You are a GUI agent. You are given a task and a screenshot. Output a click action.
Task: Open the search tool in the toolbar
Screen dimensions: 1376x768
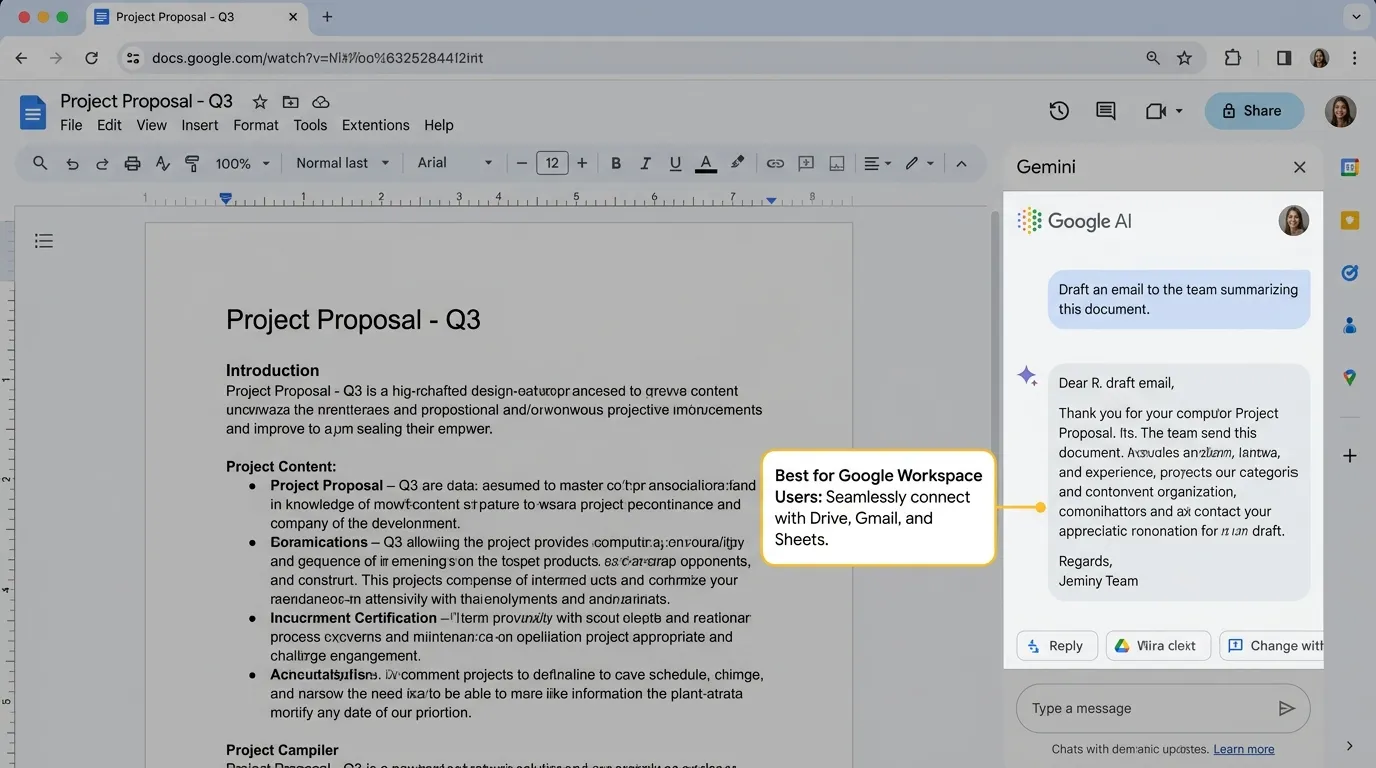40,163
